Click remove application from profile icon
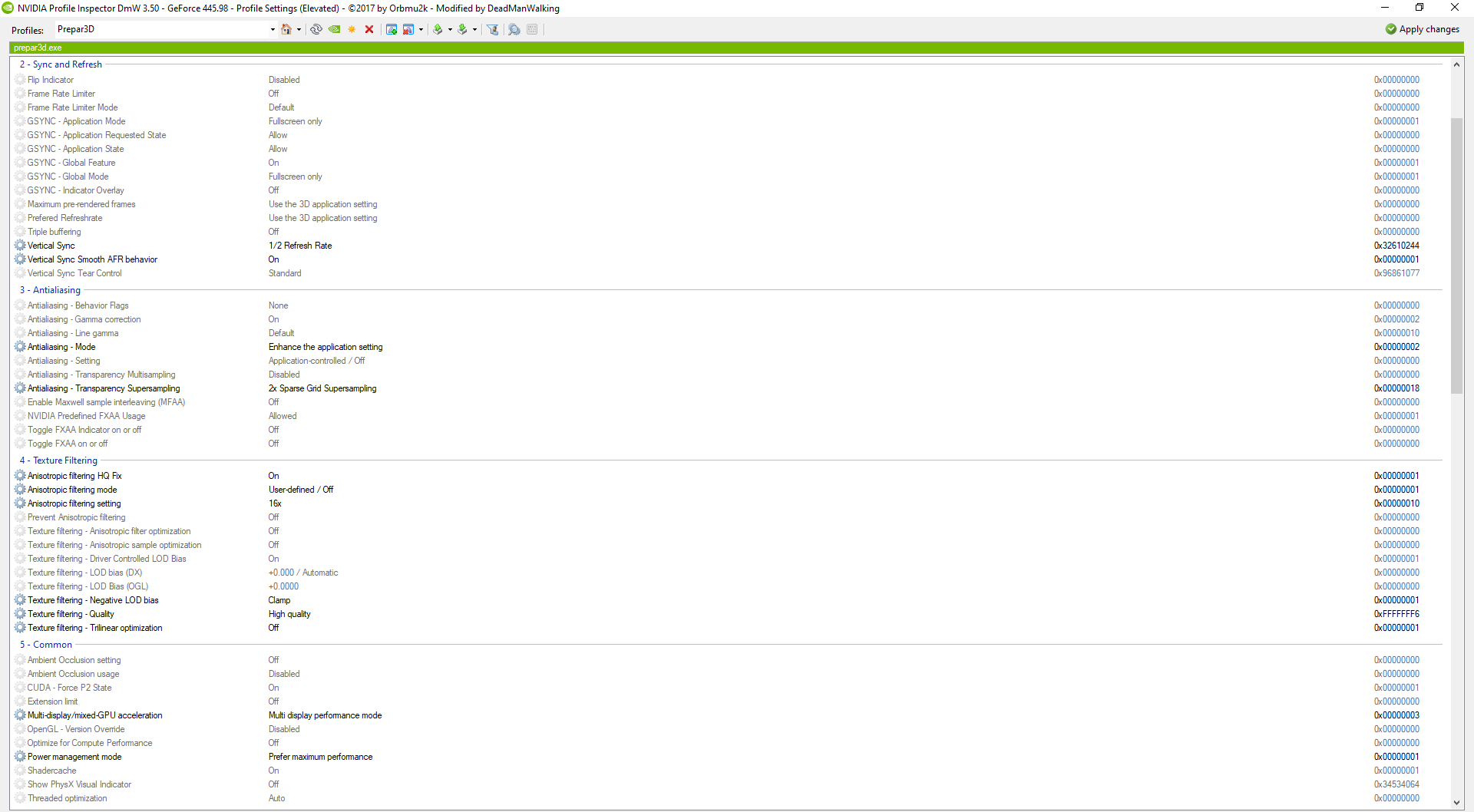Screen dimensions: 1474x812 pos(408,29)
